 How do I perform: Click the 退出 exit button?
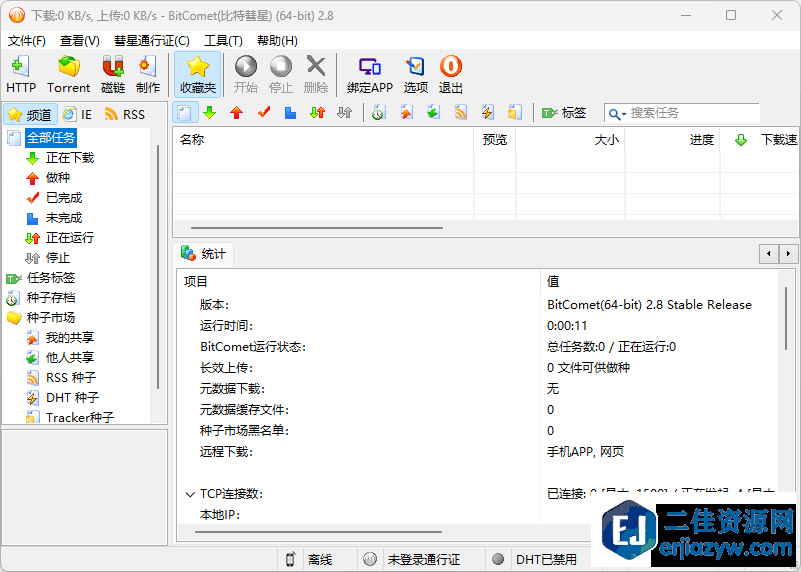[x=451, y=75]
